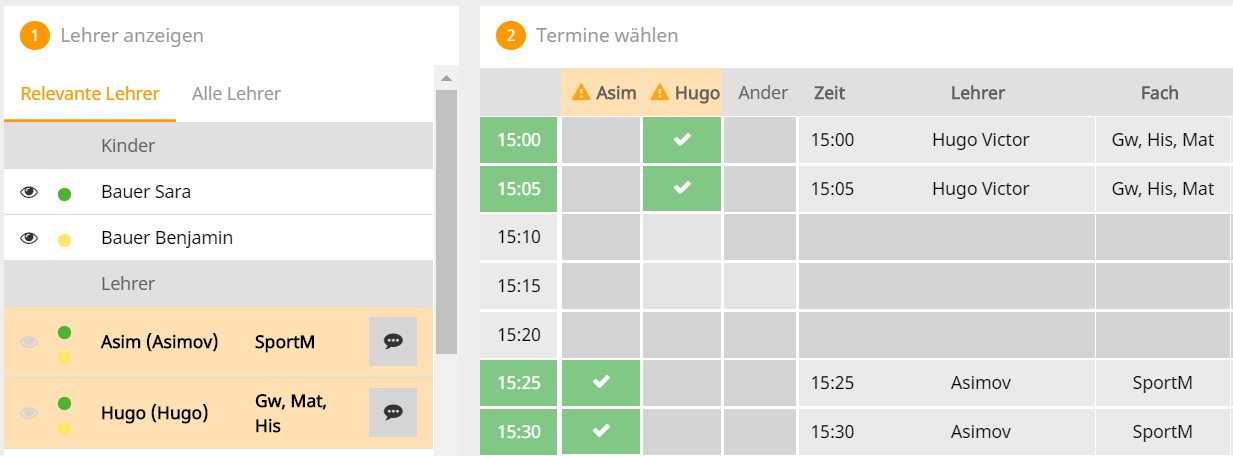Open message icon for Asim (Asimov)
Viewport: 1233px width, 456px height.
(393, 342)
